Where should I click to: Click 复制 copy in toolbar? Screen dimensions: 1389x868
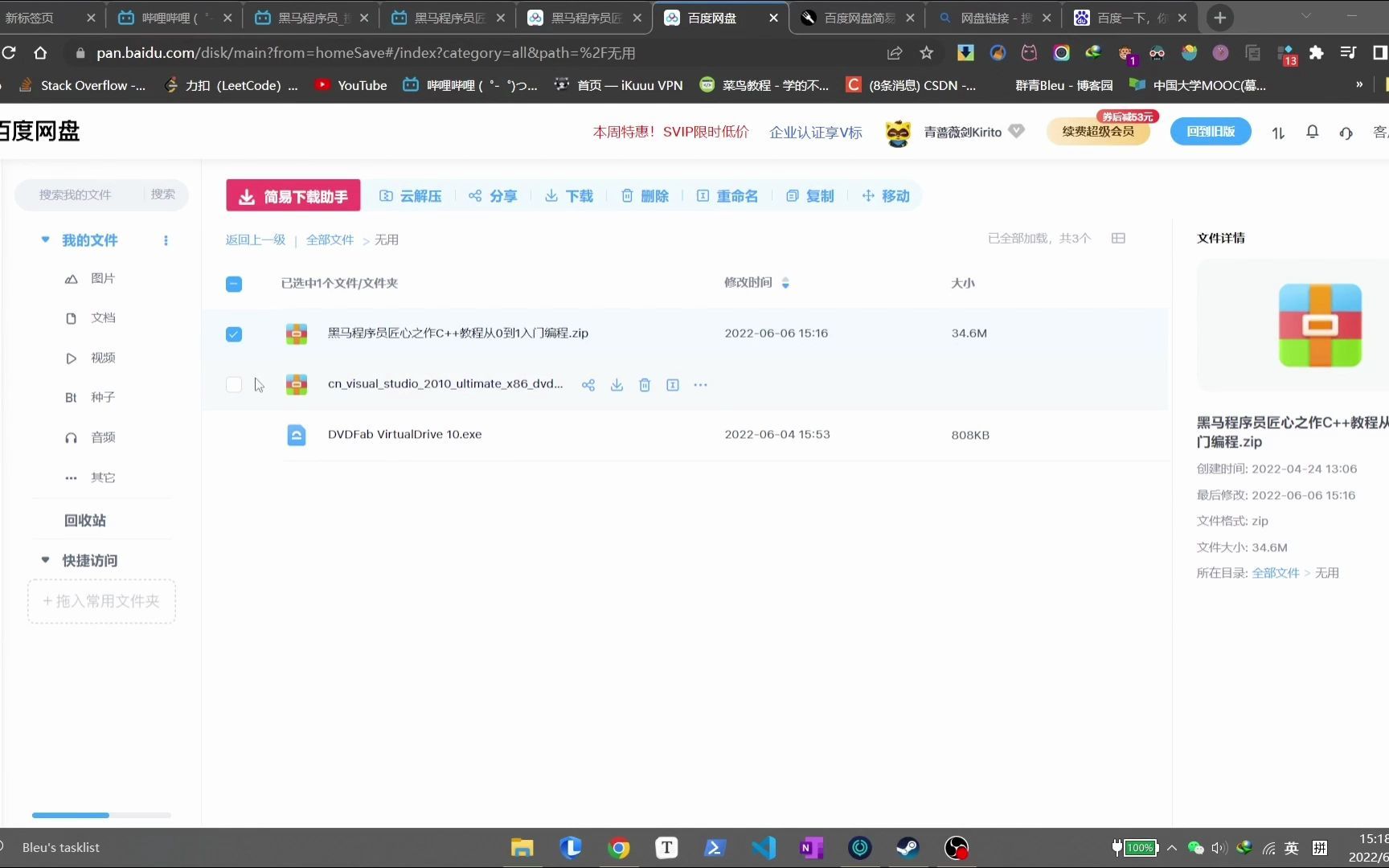[x=810, y=196]
